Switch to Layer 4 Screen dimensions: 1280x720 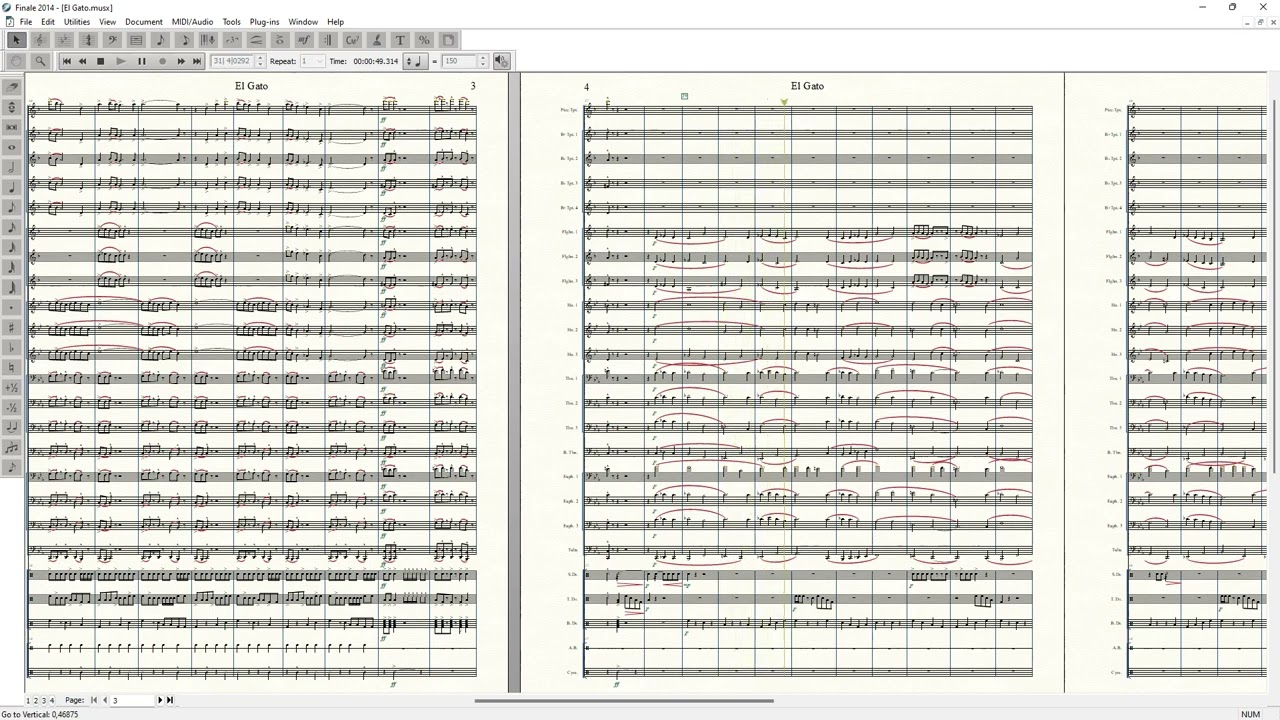52,700
